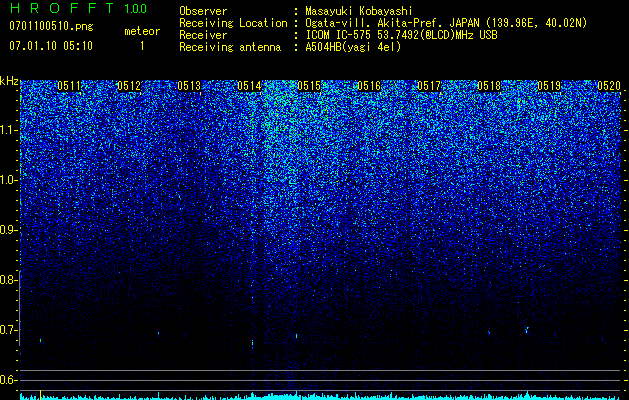Click the 1.1 kHz axis label

pos(9,130)
